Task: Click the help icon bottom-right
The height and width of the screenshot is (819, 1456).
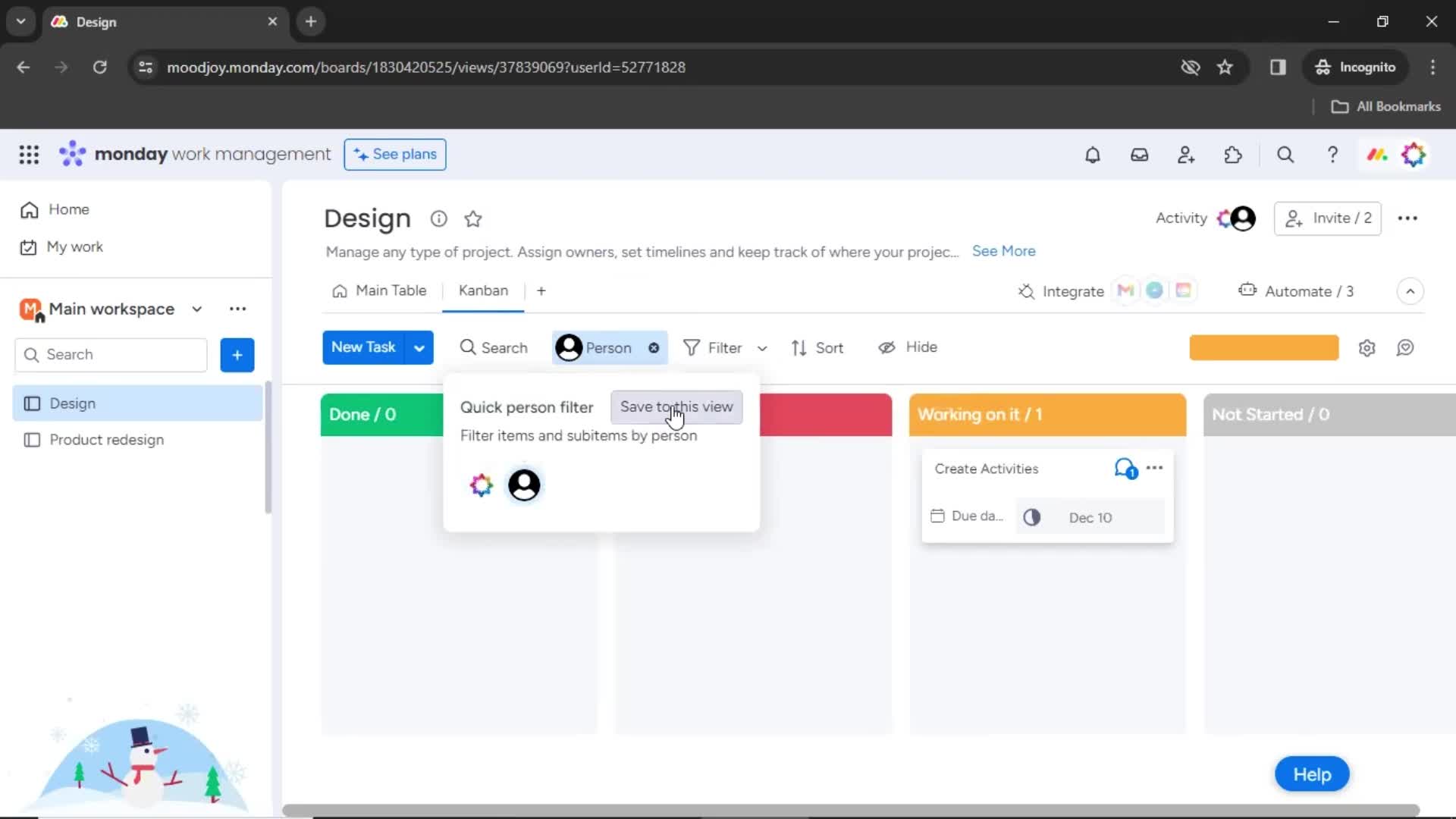Action: pos(1314,774)
